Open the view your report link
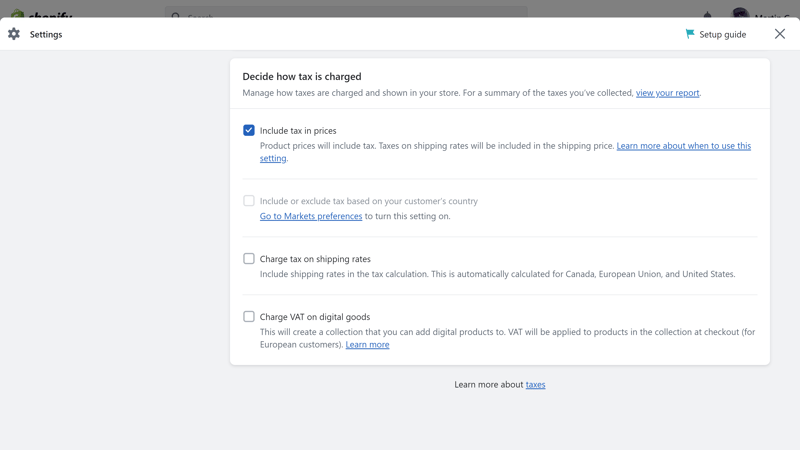The height and width of the screenshot is (450, 800). [x=667, y=93]
